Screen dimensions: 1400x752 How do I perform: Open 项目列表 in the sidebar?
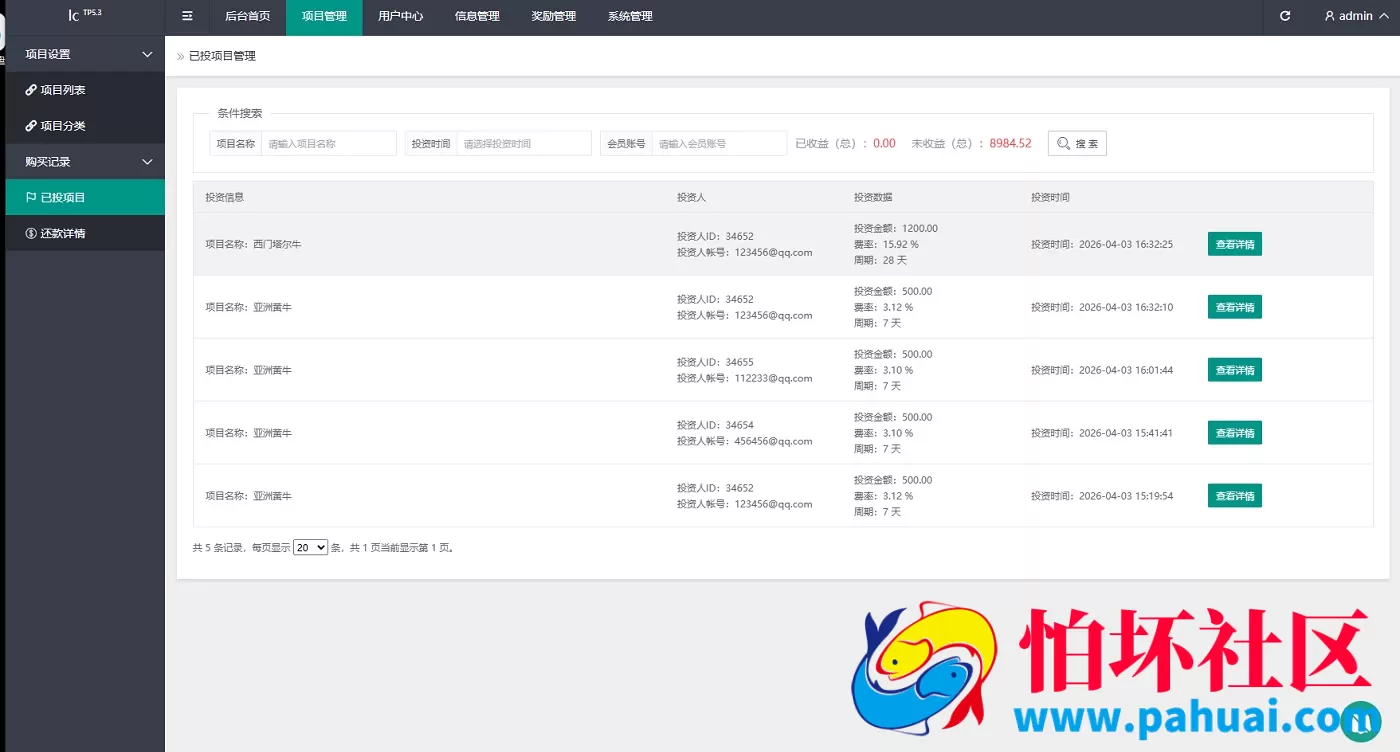click(85, 90)
